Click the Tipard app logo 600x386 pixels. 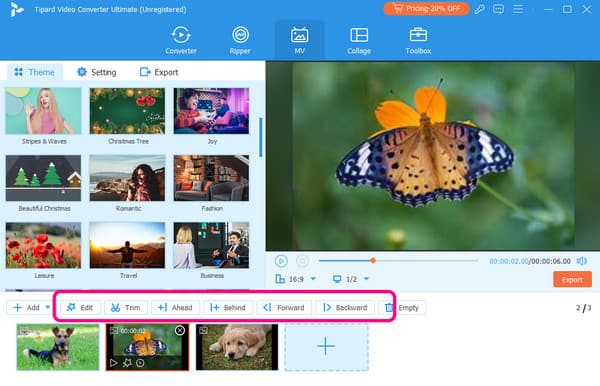[x=16, y=9]
